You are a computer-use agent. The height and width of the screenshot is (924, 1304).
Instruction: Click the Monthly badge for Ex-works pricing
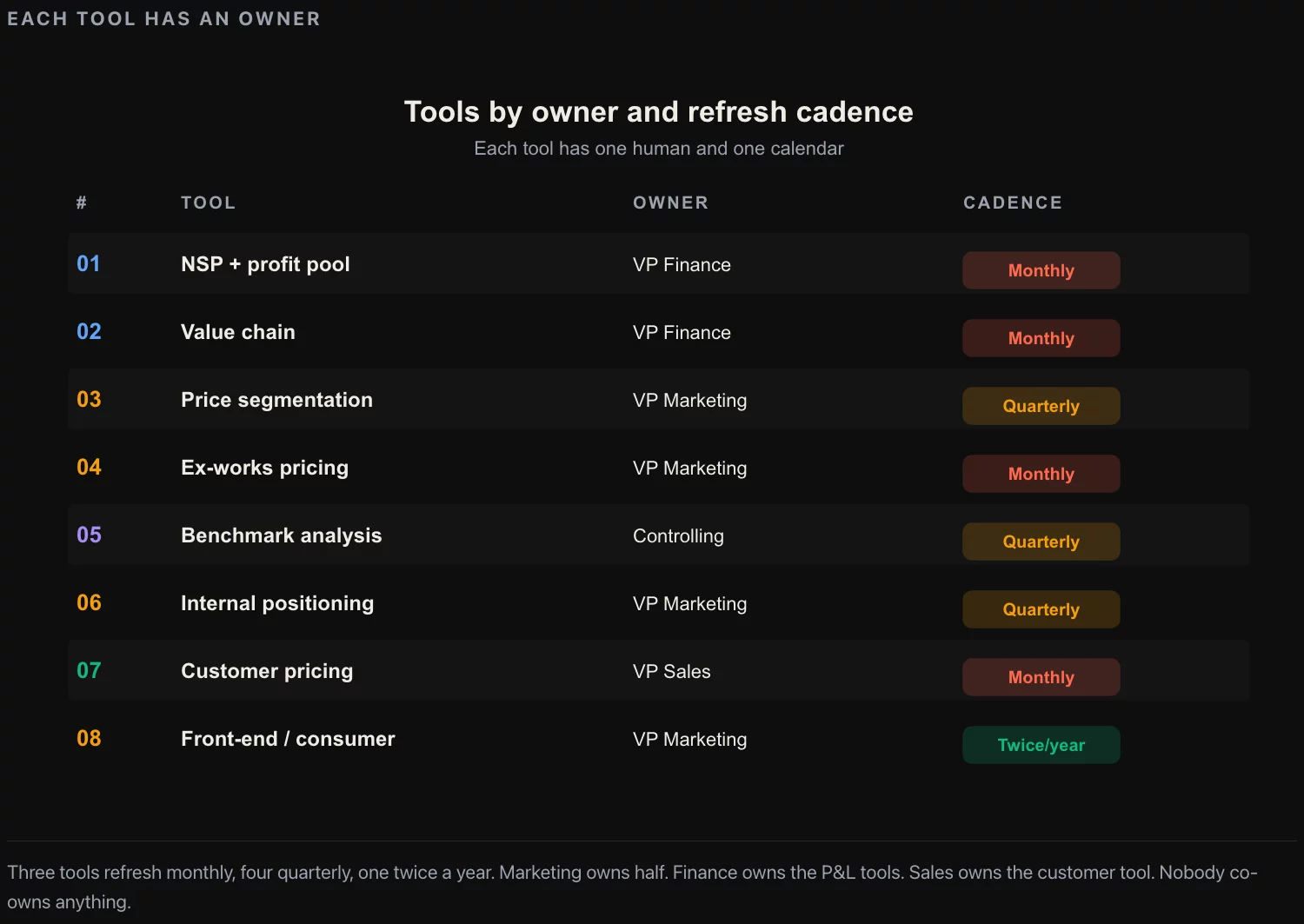pos(1041,474)
